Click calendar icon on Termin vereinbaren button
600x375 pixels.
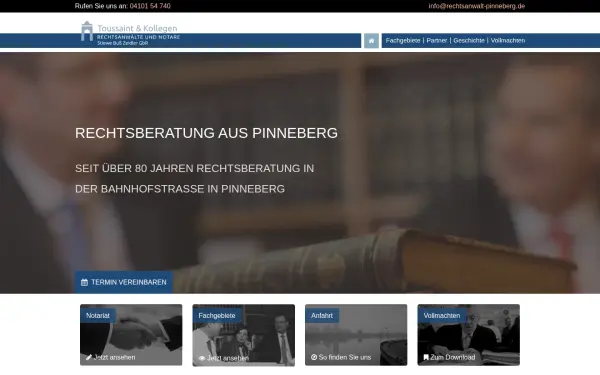[x=85, y=282]
